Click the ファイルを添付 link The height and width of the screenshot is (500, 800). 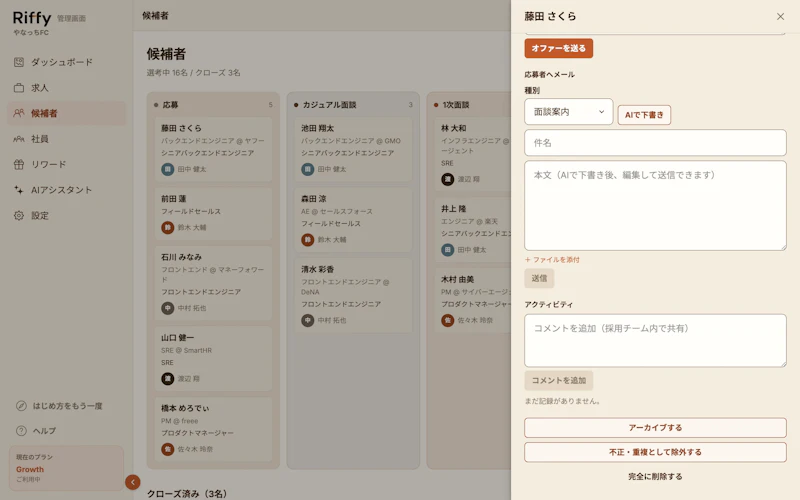[552, 260]
